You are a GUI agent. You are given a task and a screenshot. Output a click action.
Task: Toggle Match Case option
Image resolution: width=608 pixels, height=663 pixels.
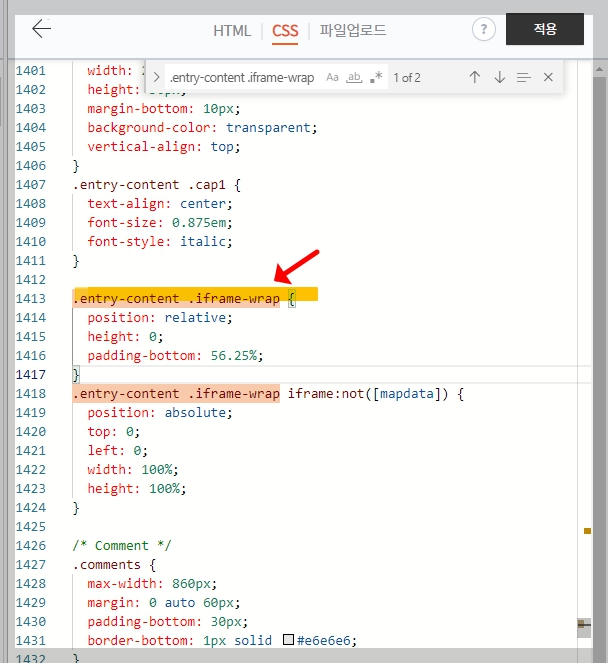tap(332, 77)
